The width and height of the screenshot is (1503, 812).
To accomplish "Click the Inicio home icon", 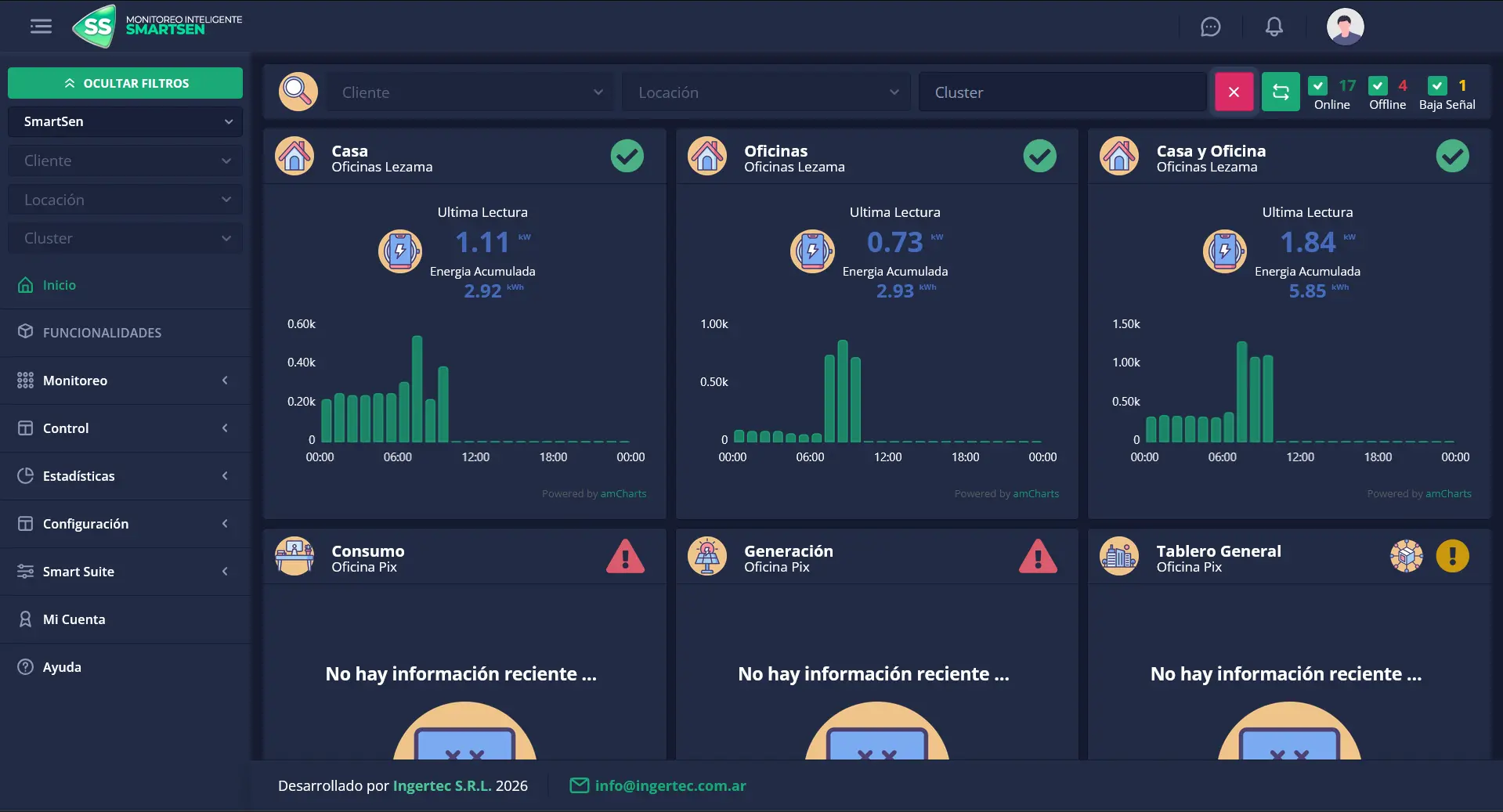I will [25, 285].
